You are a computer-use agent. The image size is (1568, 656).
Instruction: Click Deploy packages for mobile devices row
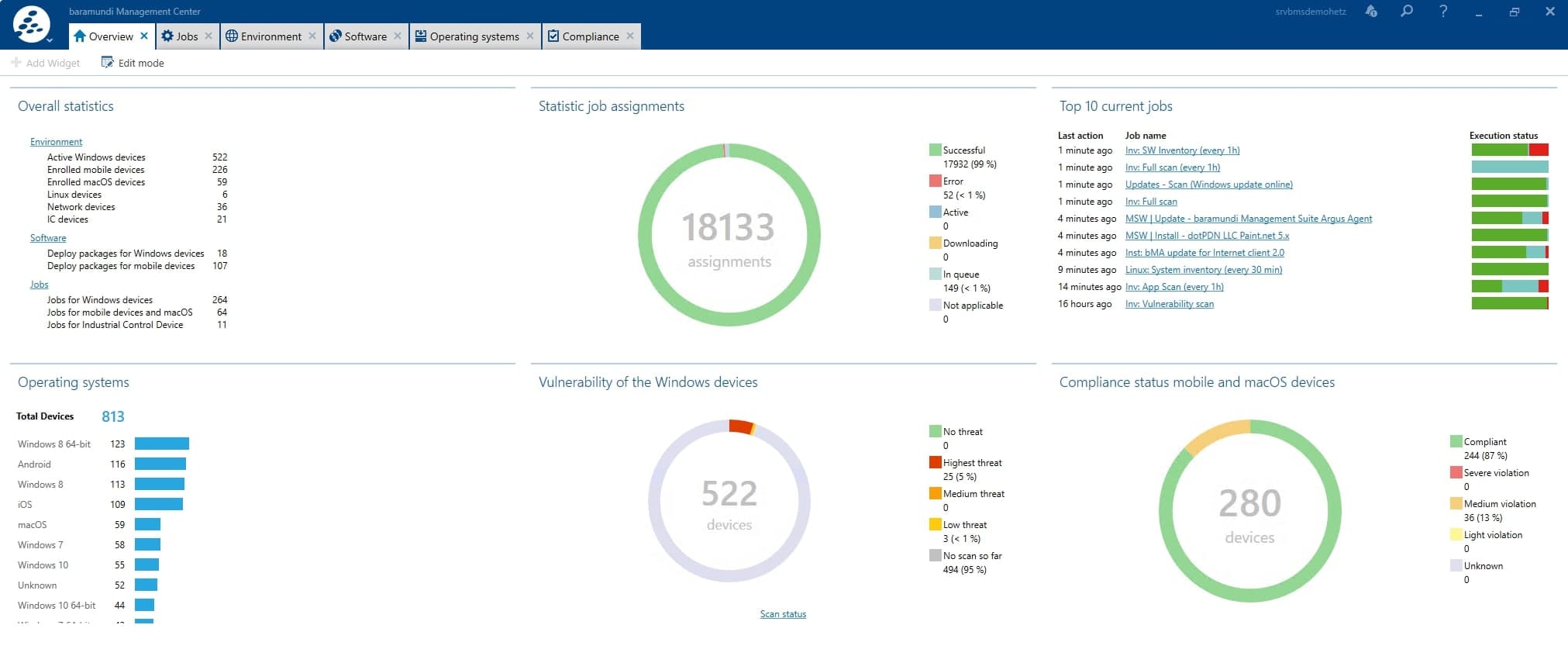(137, 266)
